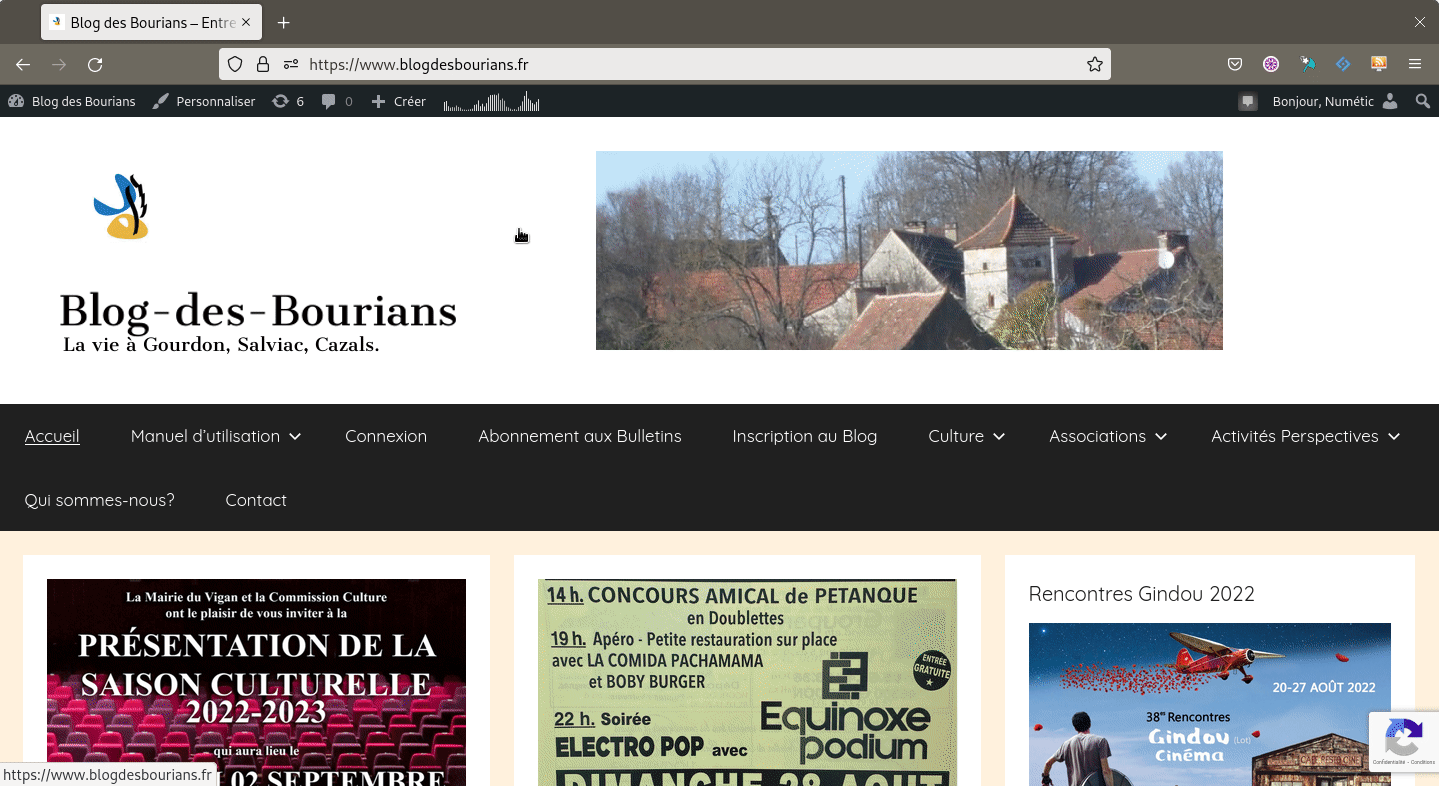Reload the page using the refresh button

[x=95, y=65]
